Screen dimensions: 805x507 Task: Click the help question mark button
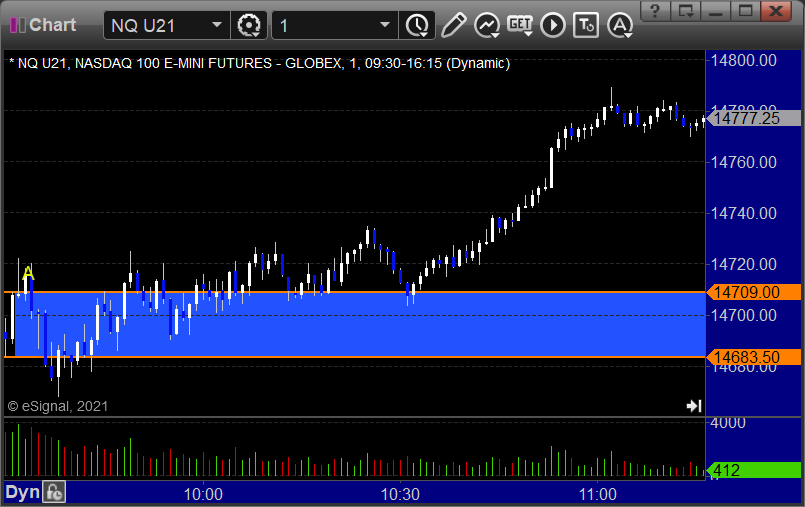tap(655, 10)
